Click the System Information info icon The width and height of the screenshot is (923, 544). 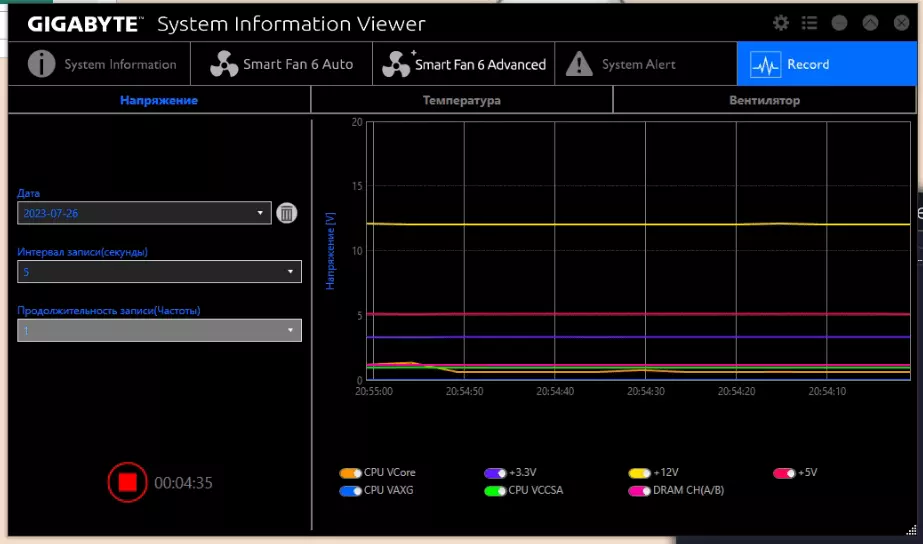pos(41,64)
